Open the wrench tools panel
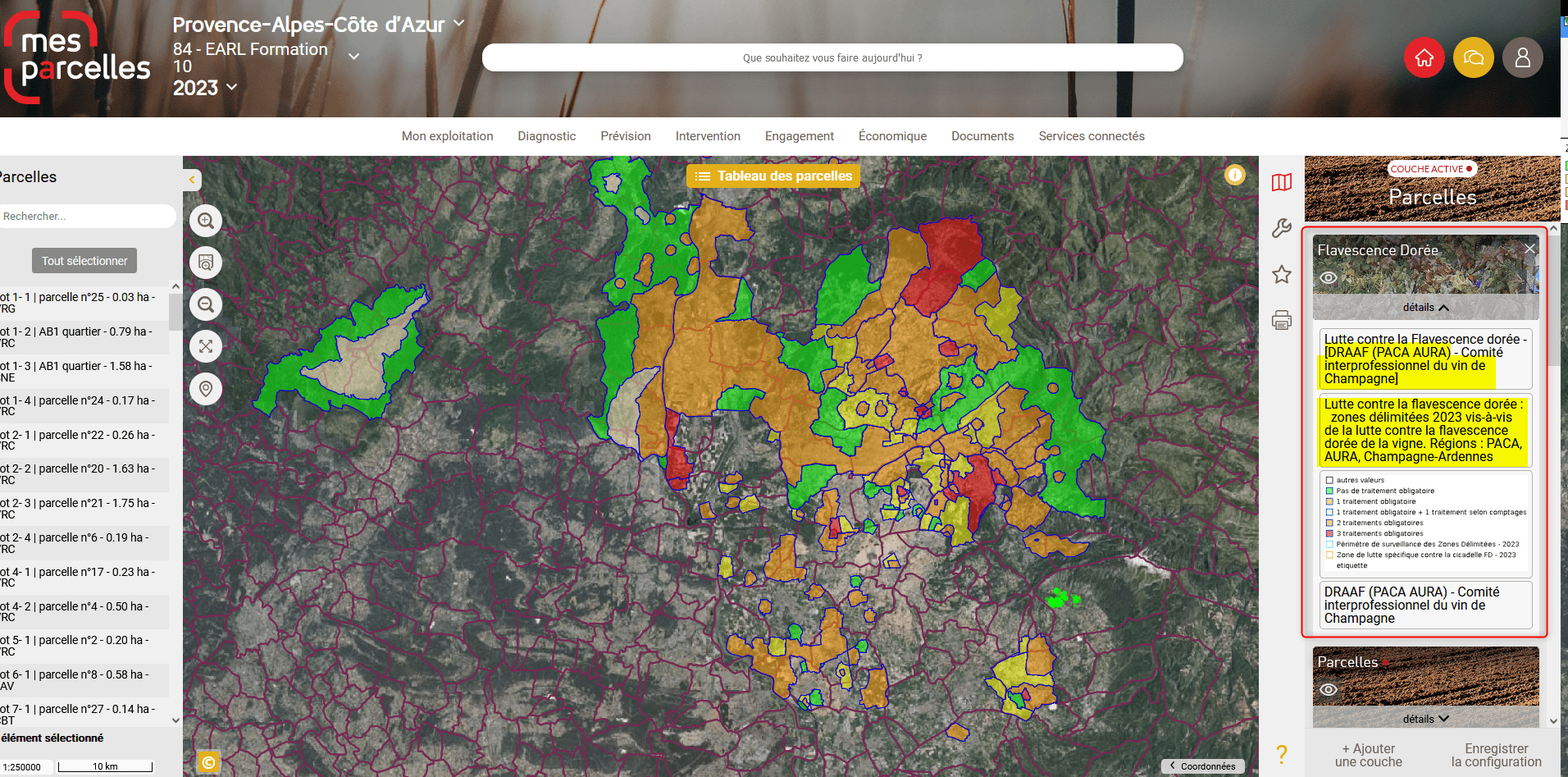Image resolution: width=1568 pixels, height=777 pixels. (1281, 228)
